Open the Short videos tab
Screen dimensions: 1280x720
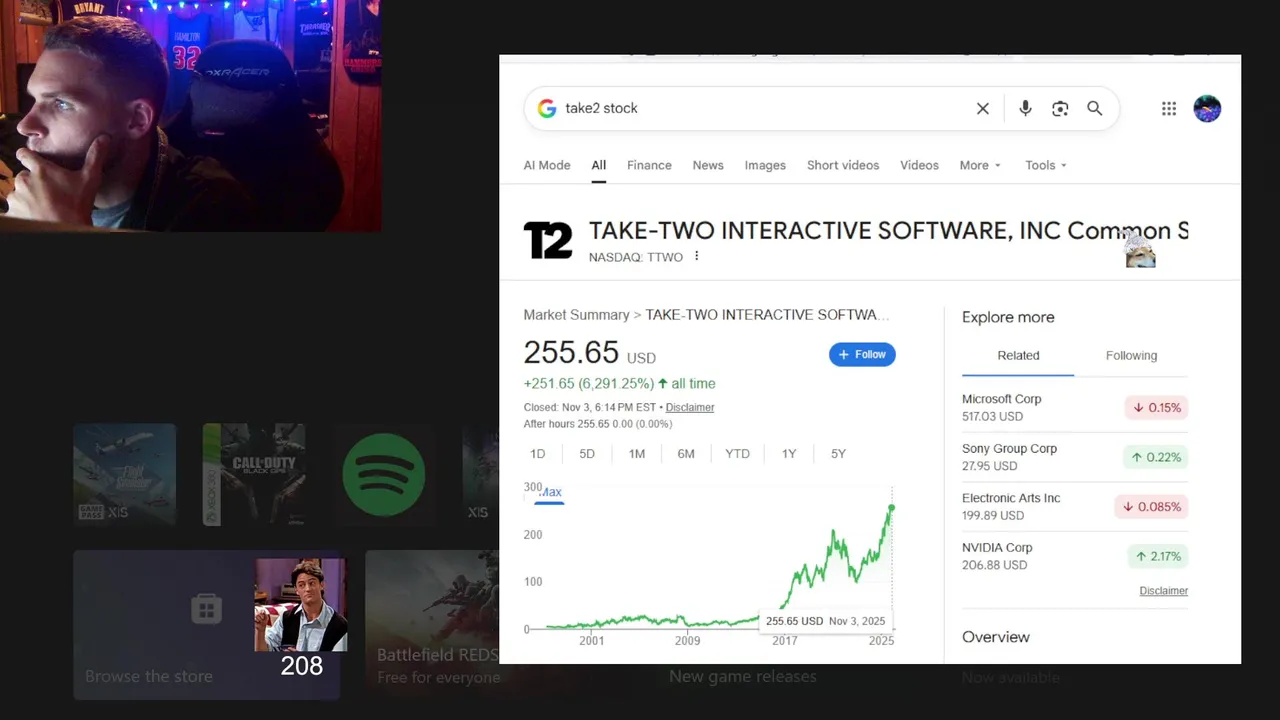[x=843, y=165]
